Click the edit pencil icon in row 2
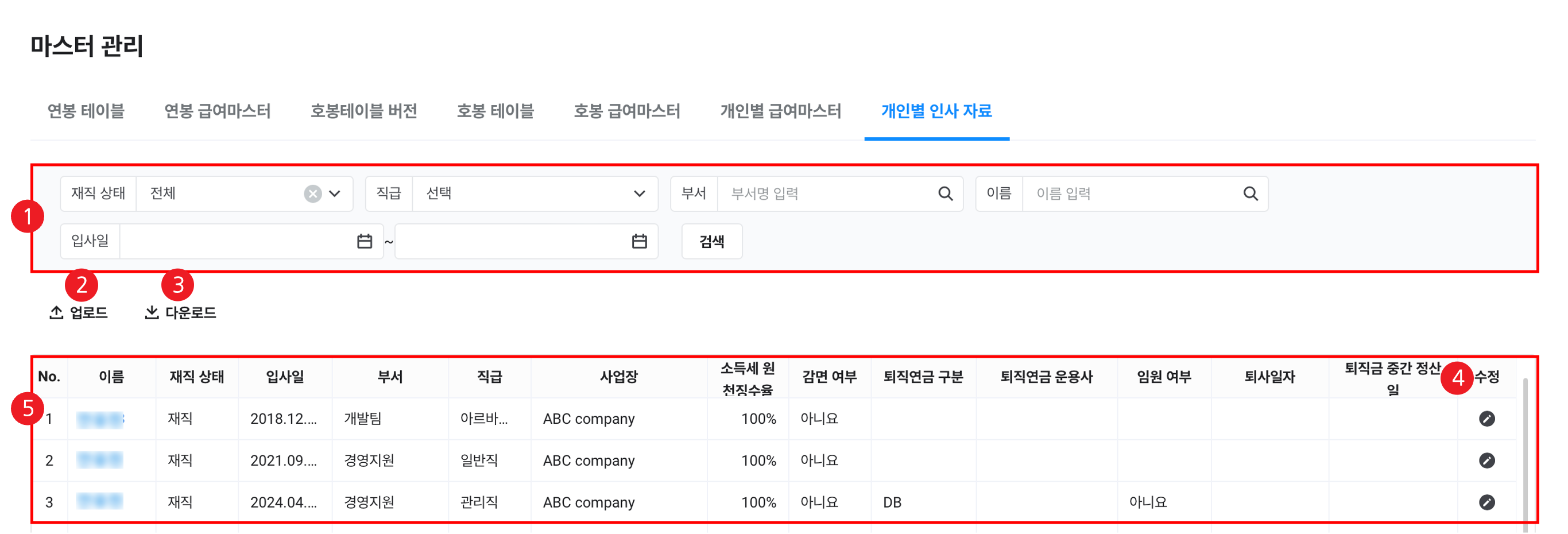The height and width of the screenshot is (534, 1568). click(1486, 461)
